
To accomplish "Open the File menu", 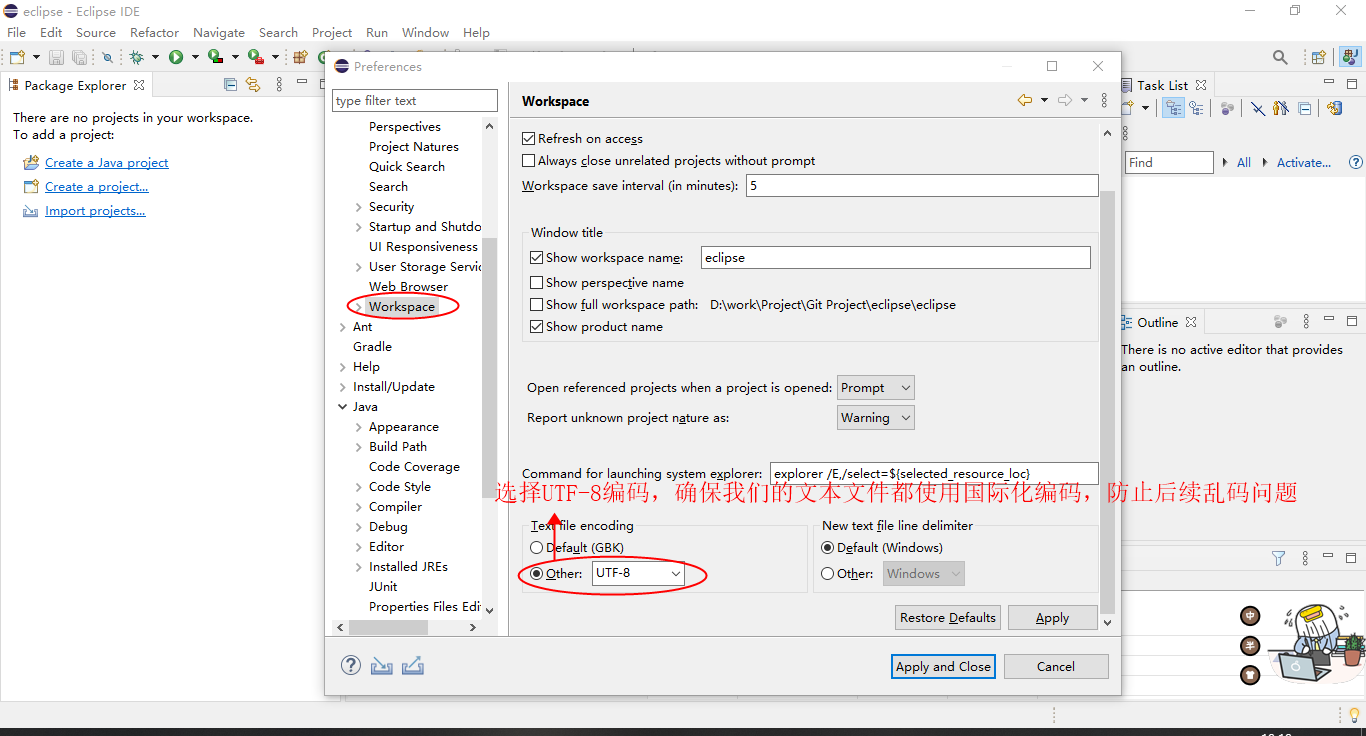I will [x=17, y=32].
